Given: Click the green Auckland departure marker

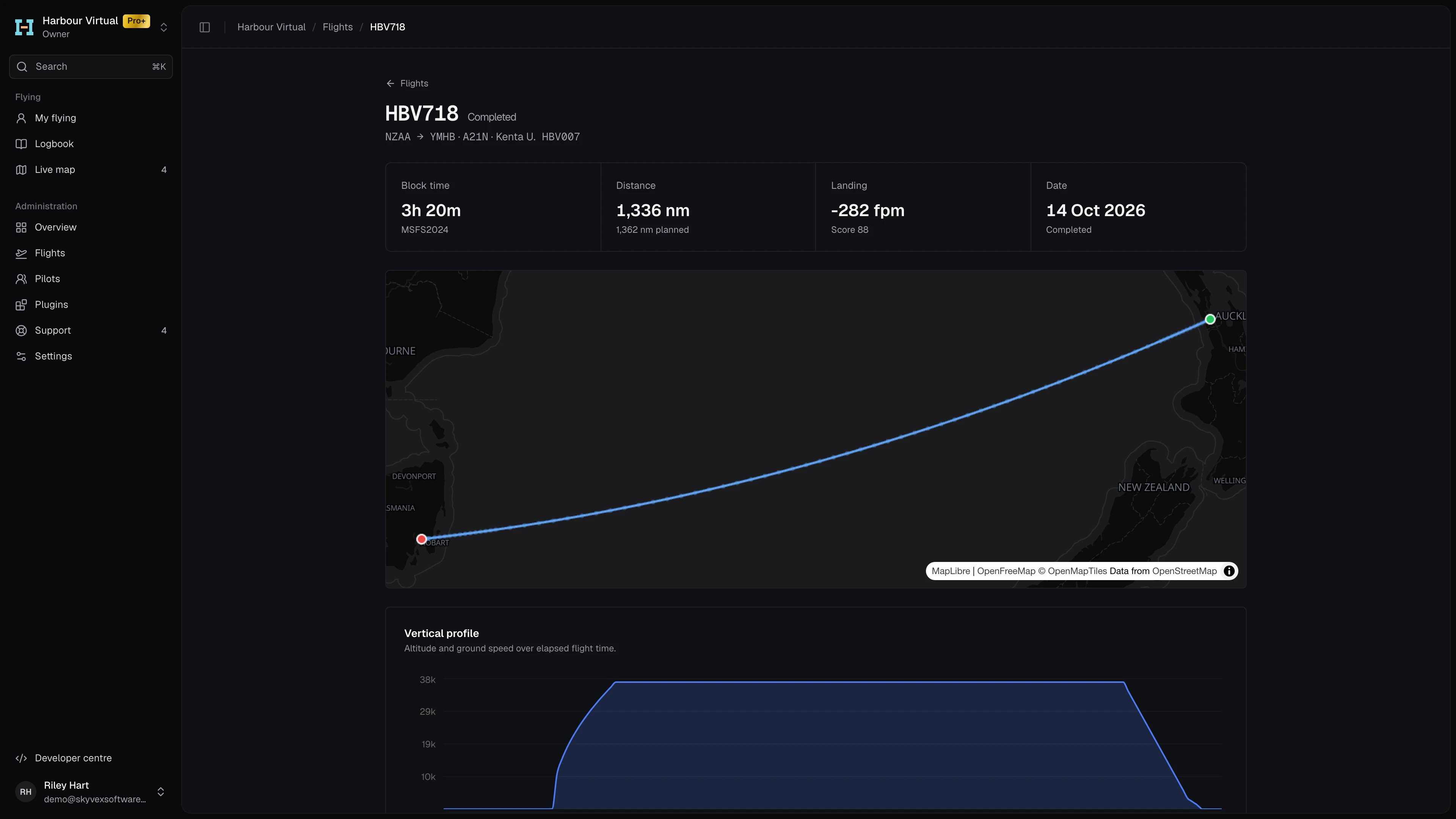Looking at the screenshot, I should point(1210,319).
